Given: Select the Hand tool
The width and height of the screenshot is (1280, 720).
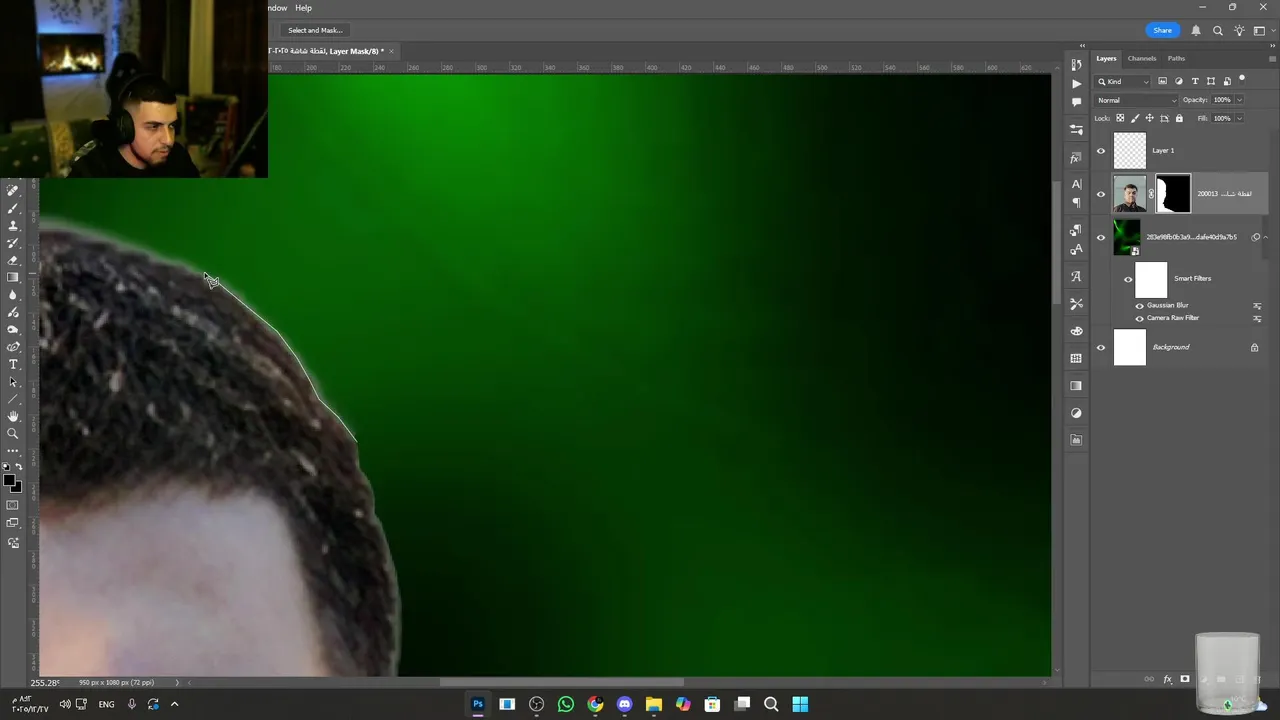Looking at the screenshot, I should (x=13, y=416).
